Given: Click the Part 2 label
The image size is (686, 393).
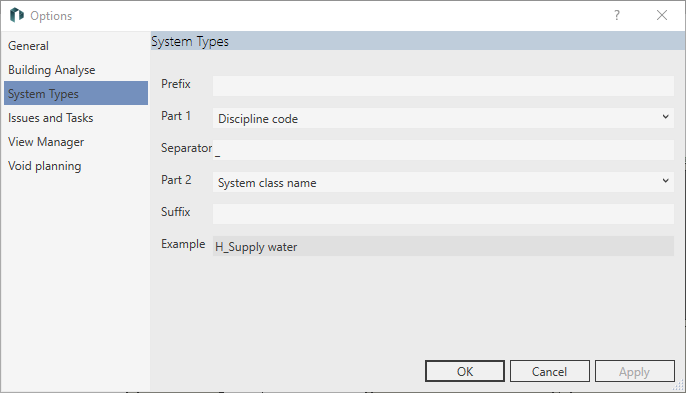Looking at the screenshot, I should [x=176, y=179].
